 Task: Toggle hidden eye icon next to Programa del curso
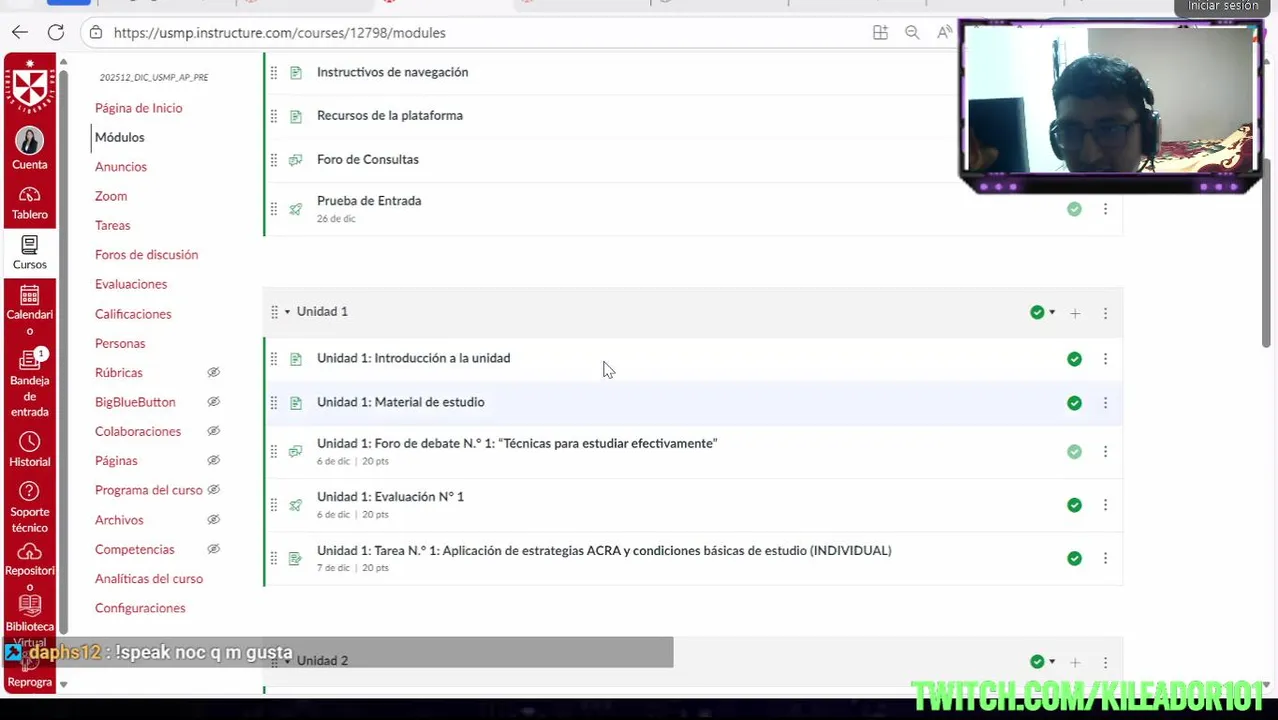pyautogui.click(x=213, y=490)
